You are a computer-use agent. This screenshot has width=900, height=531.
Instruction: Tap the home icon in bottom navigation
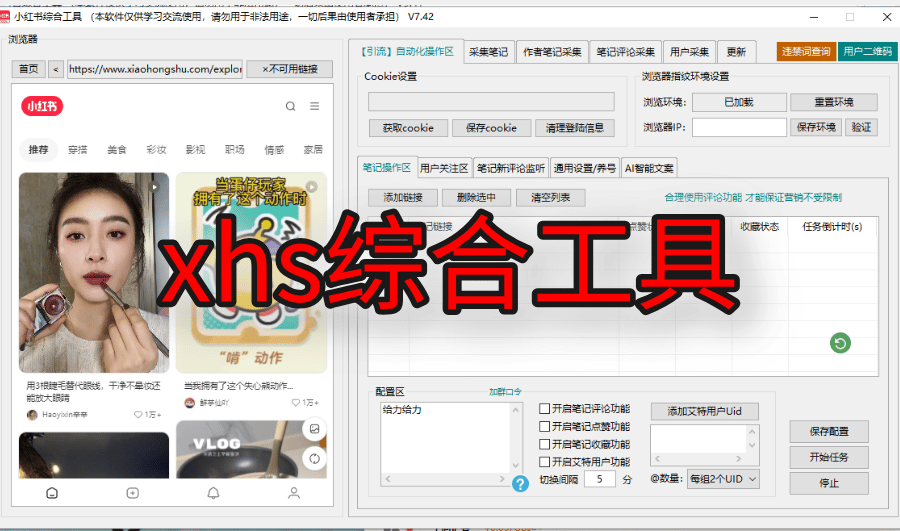coord(52,493)
